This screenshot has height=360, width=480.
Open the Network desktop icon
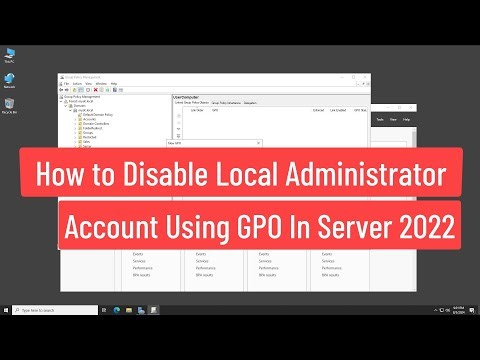click(x=9, y=81)
